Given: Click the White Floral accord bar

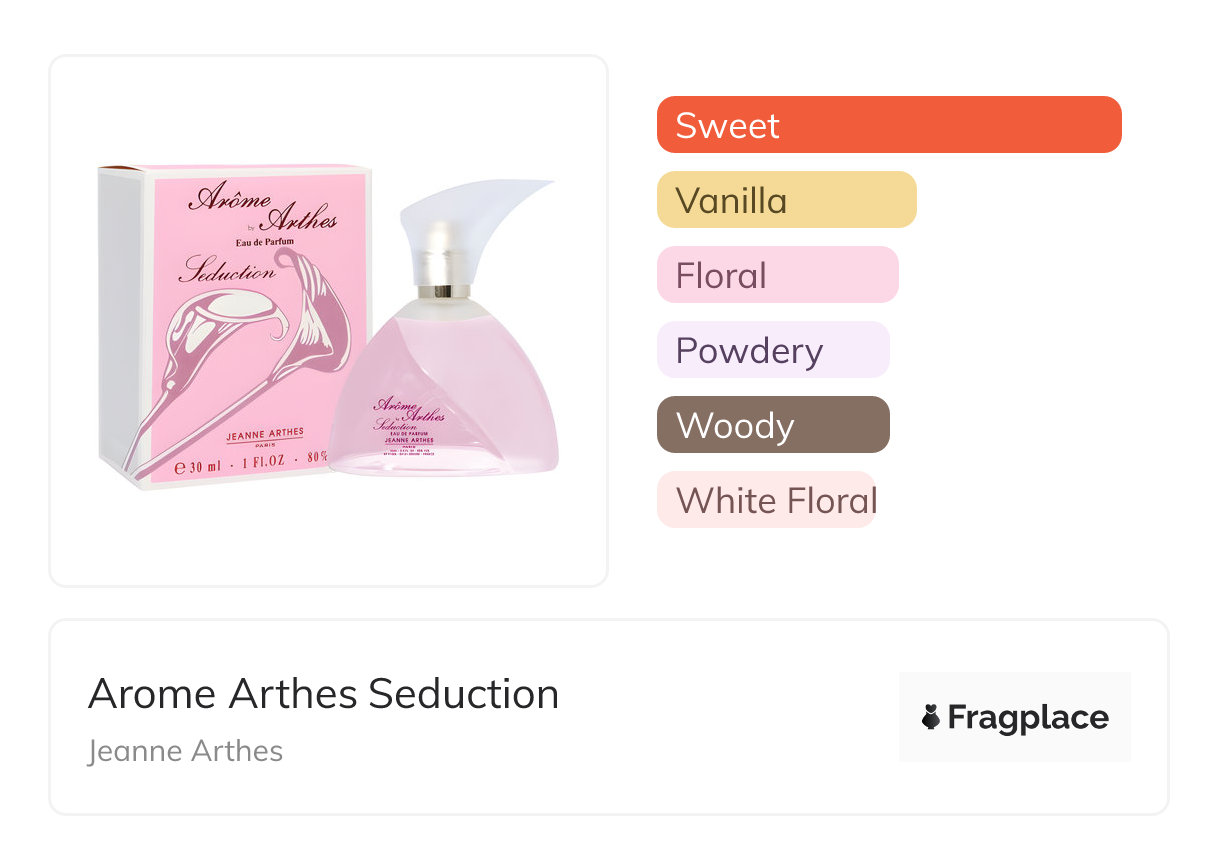Looking at the screenshot, I should coord(766,500).
